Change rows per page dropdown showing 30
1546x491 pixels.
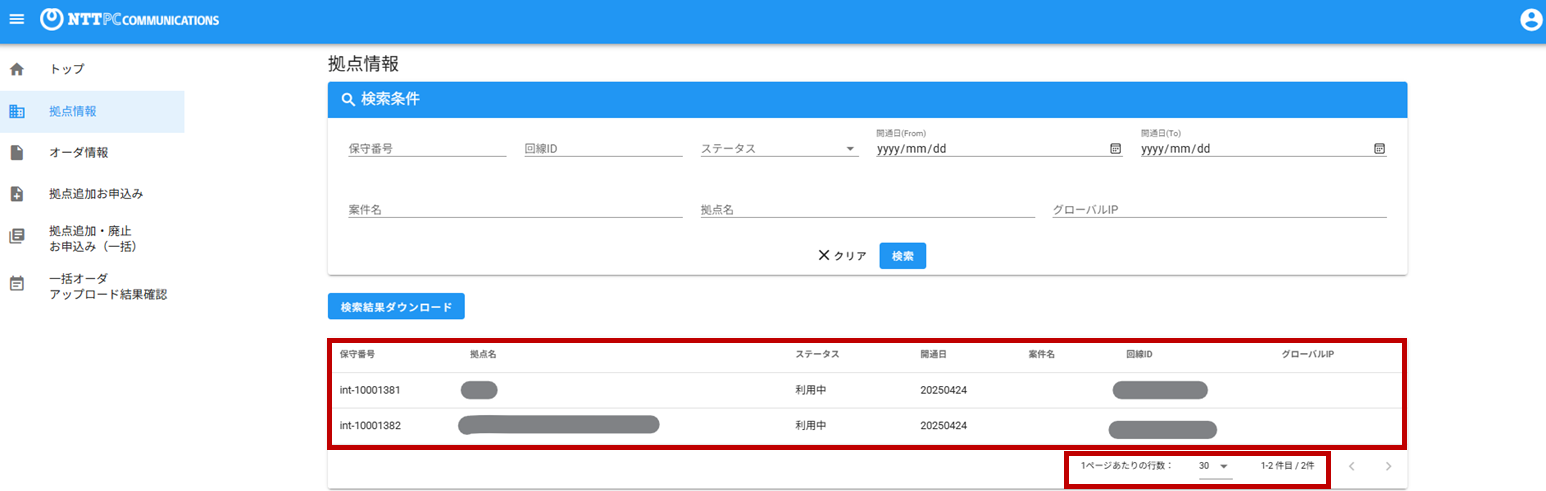[1214, 466]
